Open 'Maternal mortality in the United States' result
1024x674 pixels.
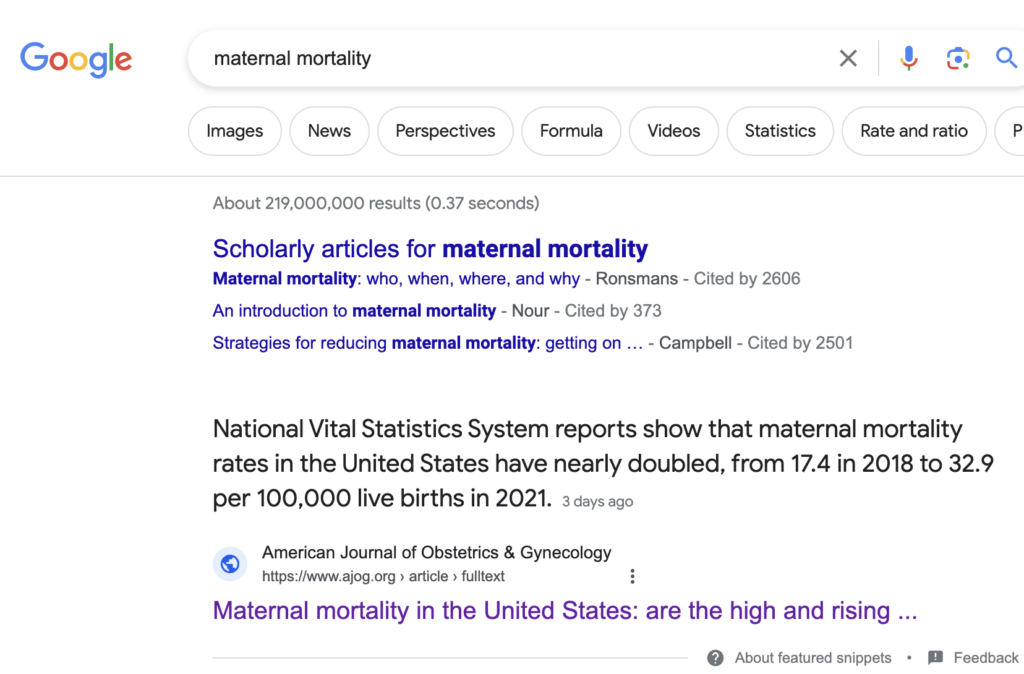click(565, 611)
